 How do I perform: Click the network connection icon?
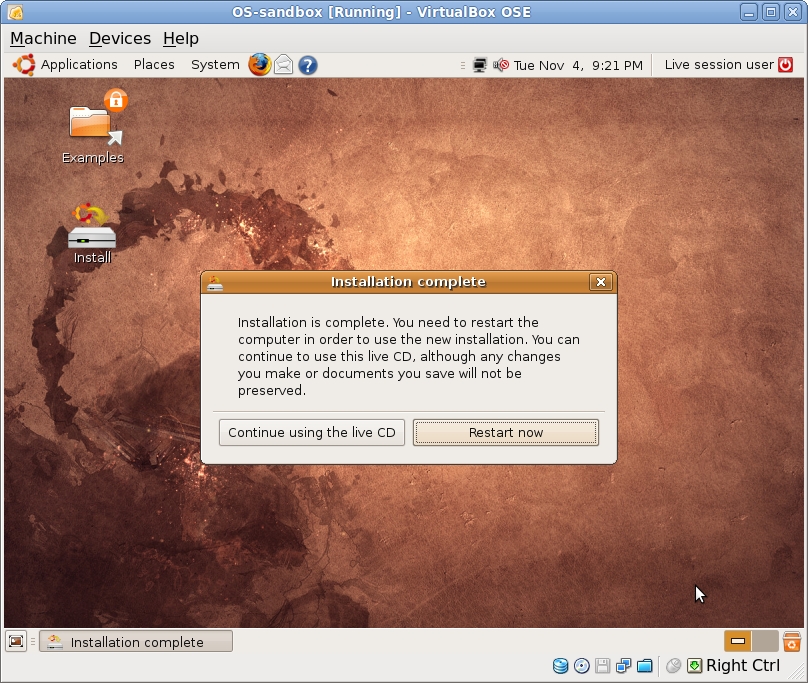tap(479, 65)
